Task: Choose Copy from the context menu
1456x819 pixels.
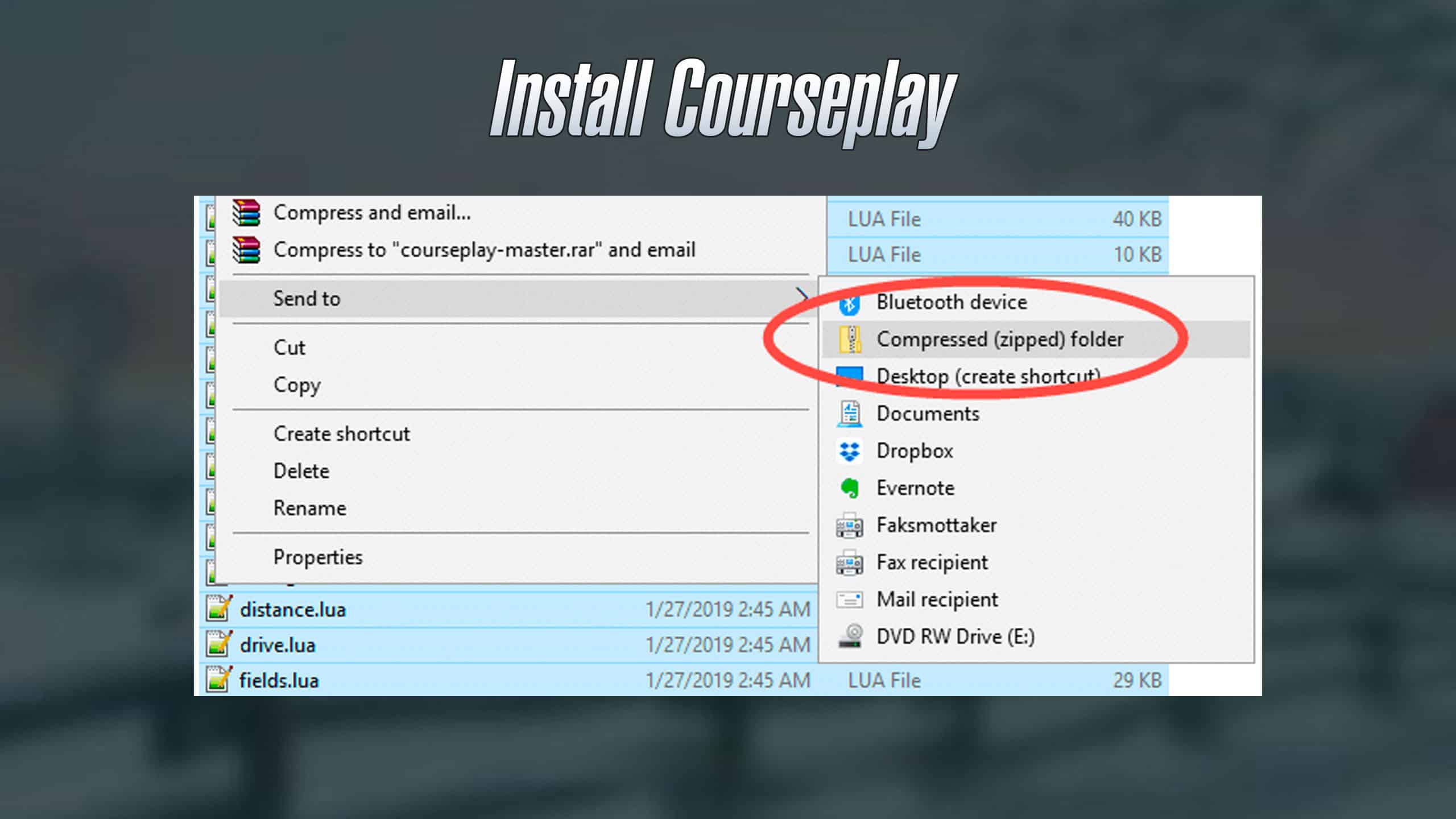Action: pos(297,385)
